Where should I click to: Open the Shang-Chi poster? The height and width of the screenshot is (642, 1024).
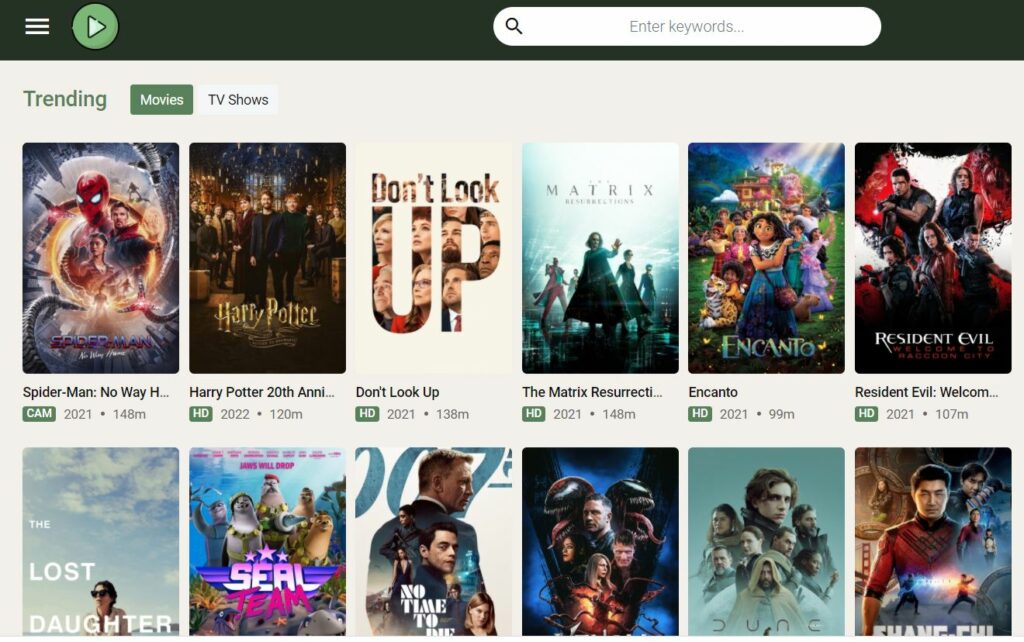tap(933, 541)
